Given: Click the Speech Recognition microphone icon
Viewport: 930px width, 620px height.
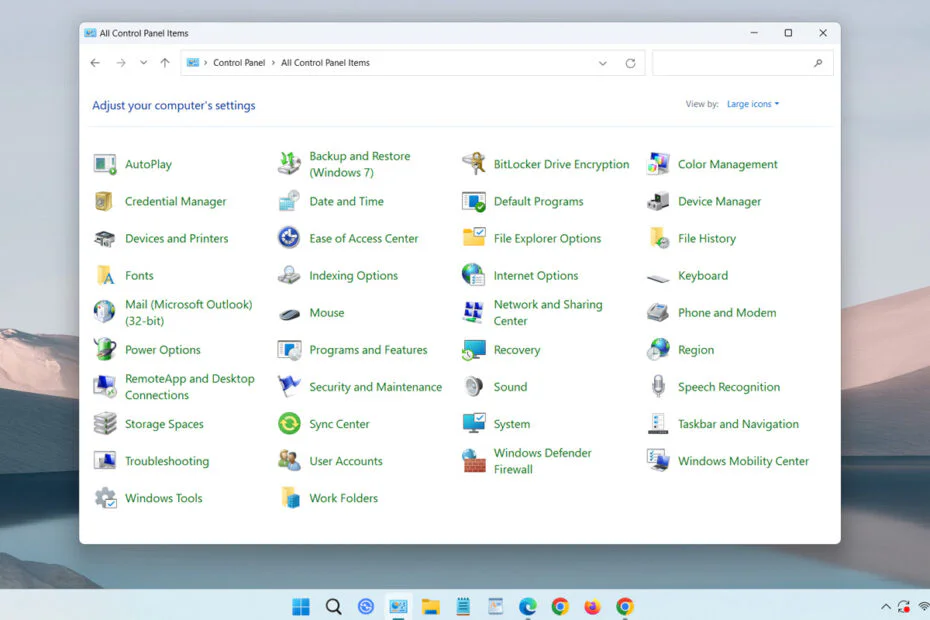Looking at the screenshot, I should 658,387.
